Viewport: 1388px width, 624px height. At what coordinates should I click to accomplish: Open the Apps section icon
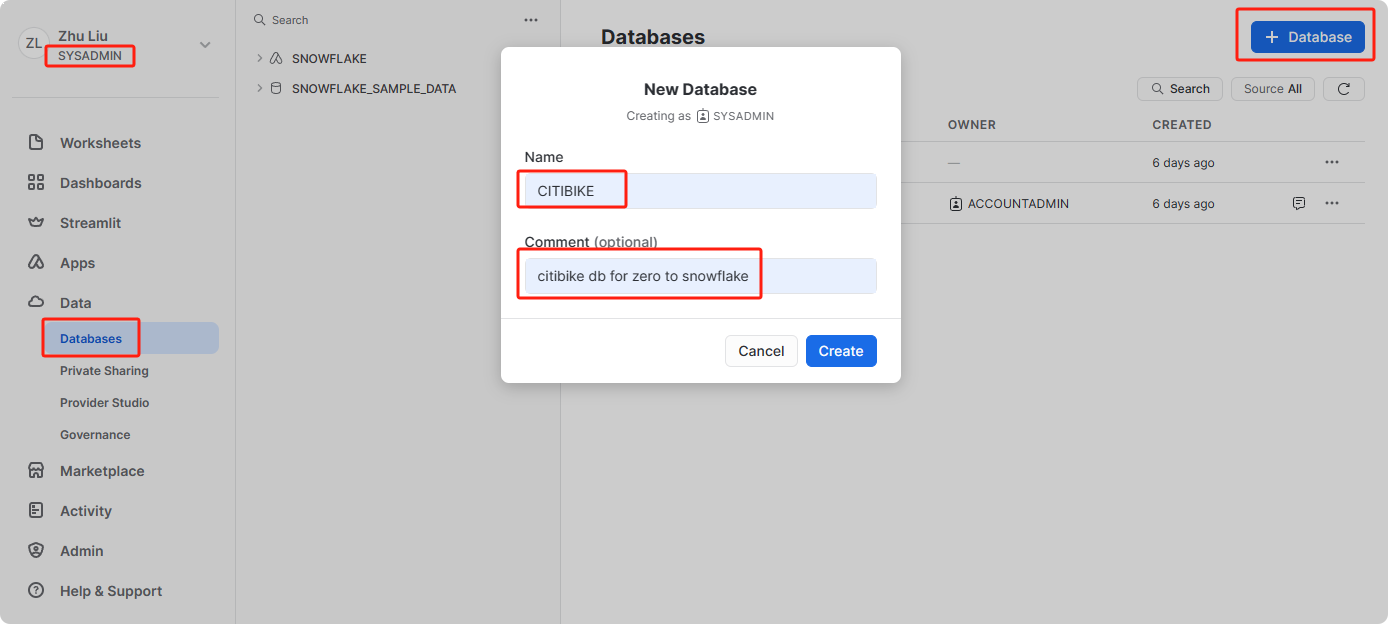click(36, 263)
